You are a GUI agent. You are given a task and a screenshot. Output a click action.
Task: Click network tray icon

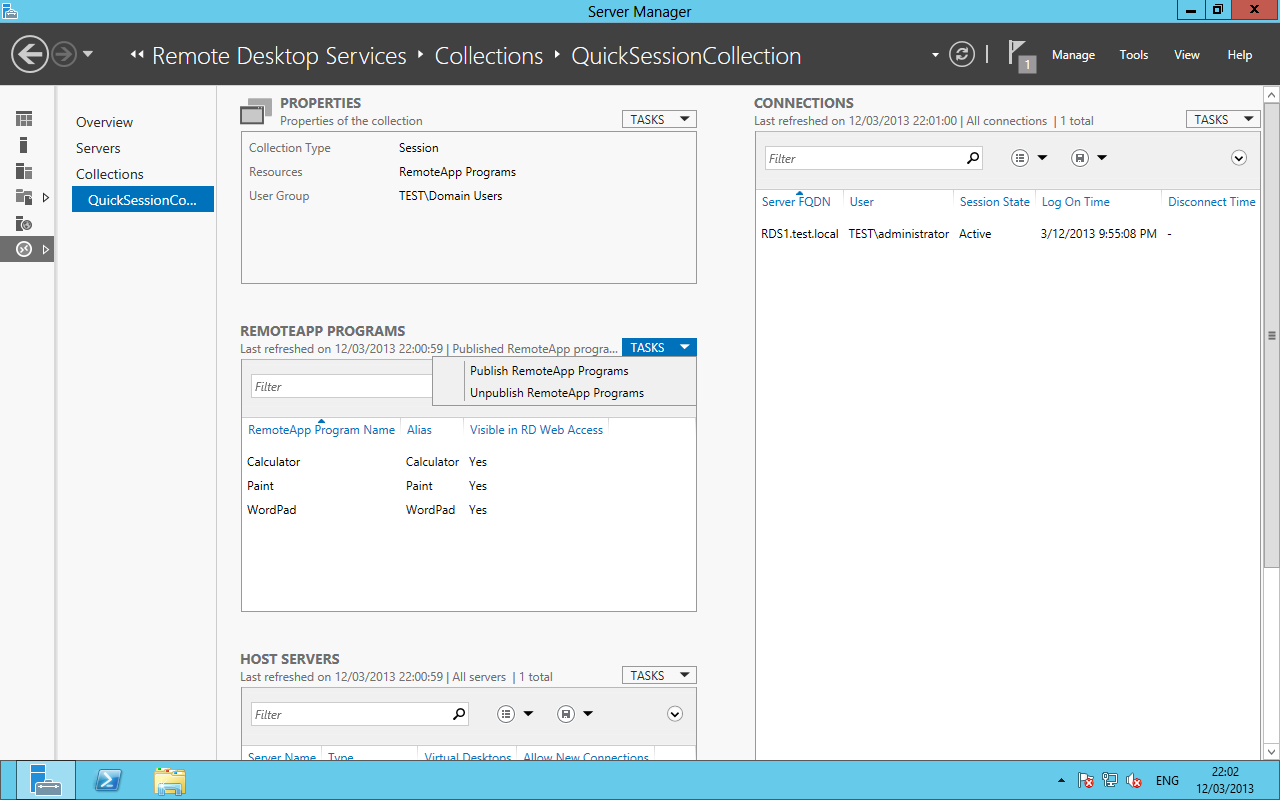point(1110,780)
